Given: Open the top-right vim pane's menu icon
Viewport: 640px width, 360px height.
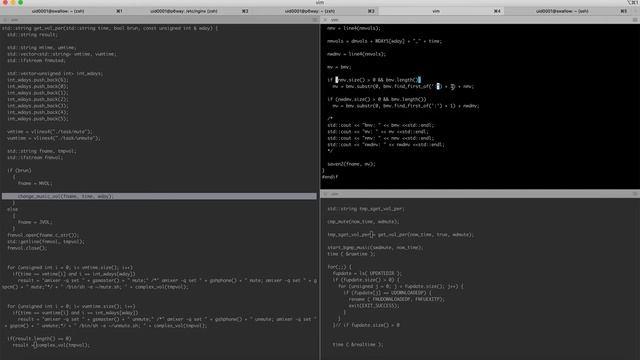Looking at the screenshot, I should pos(635,20).
